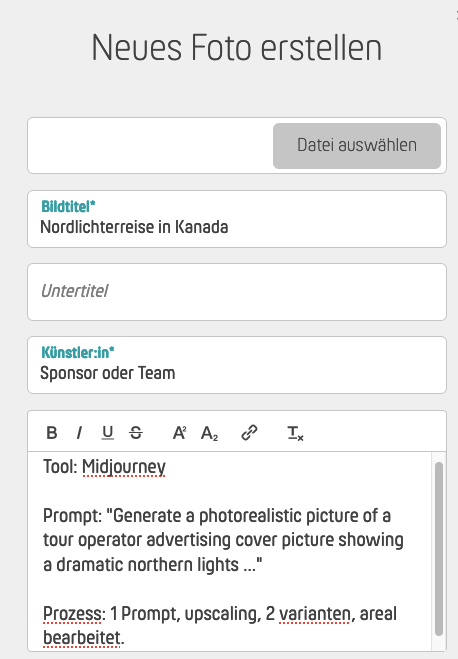The width and height of the screenshot is (458, 659).
Task: Click the Datei auswählen button
Action: (x=357, y=145)
